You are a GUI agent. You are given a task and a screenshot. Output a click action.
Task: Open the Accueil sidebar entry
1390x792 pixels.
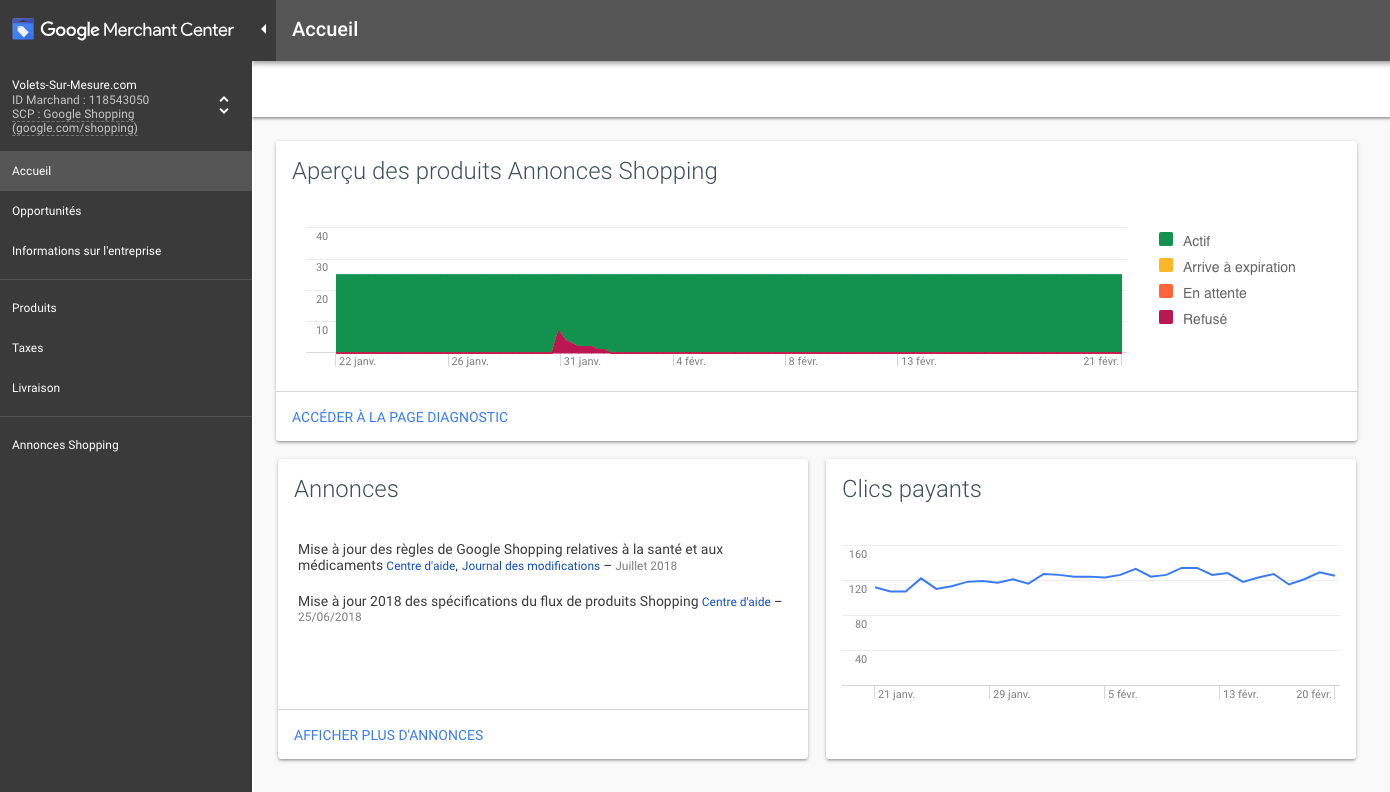pyautogui.click(x=31, y=170)
